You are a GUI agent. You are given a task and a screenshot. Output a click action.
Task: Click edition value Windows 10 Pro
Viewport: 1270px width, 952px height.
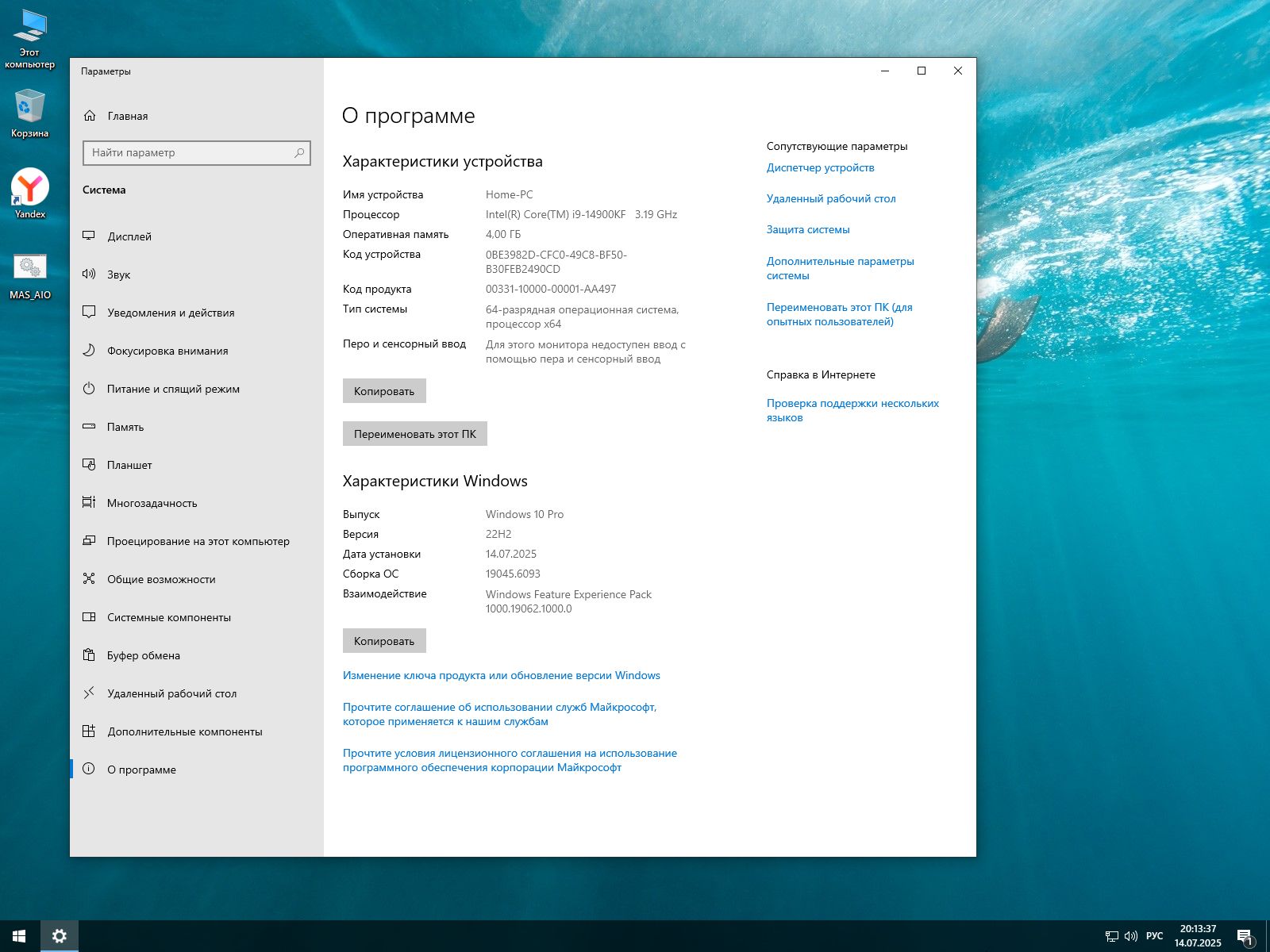pyautogui.click(x=525, y=514)
